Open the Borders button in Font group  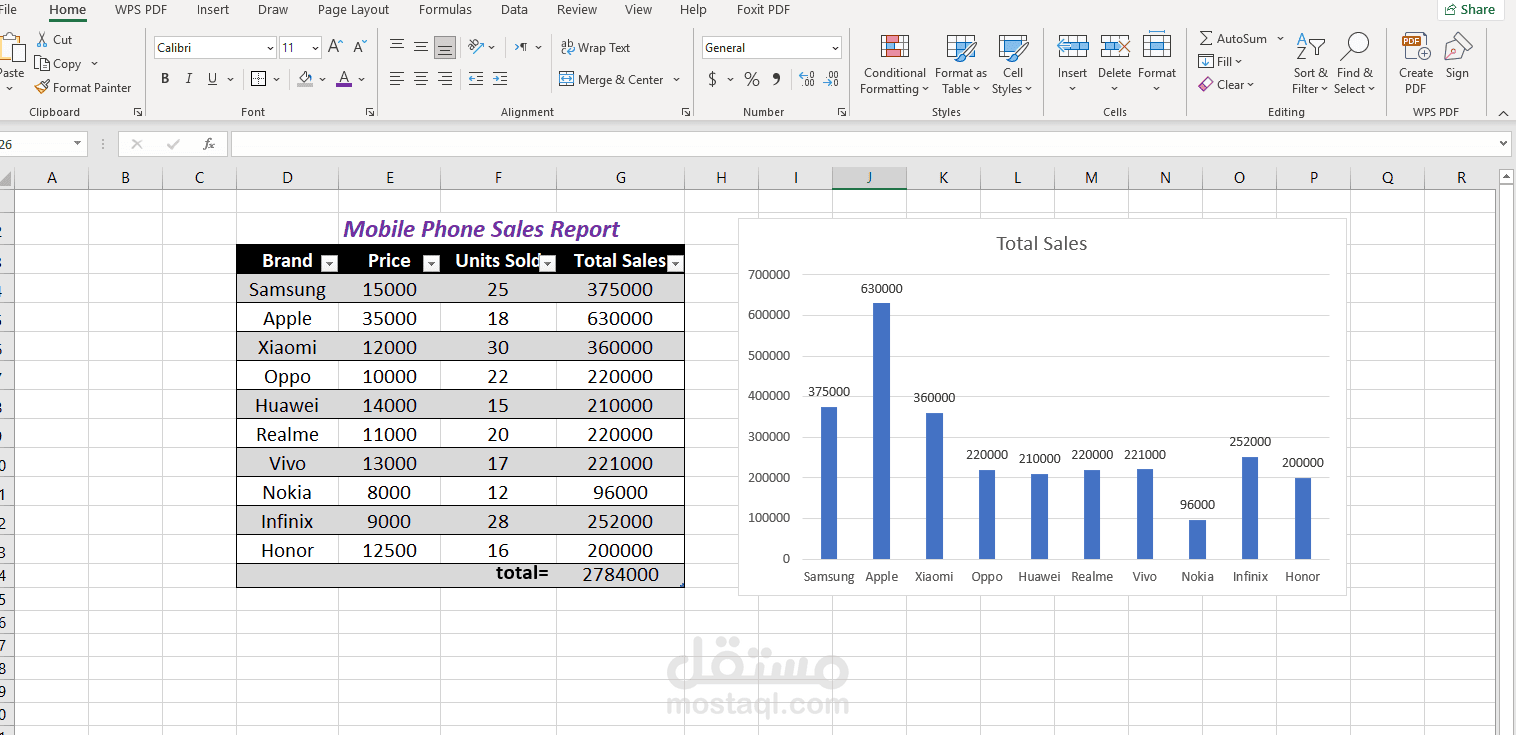[x=258, y=79]
